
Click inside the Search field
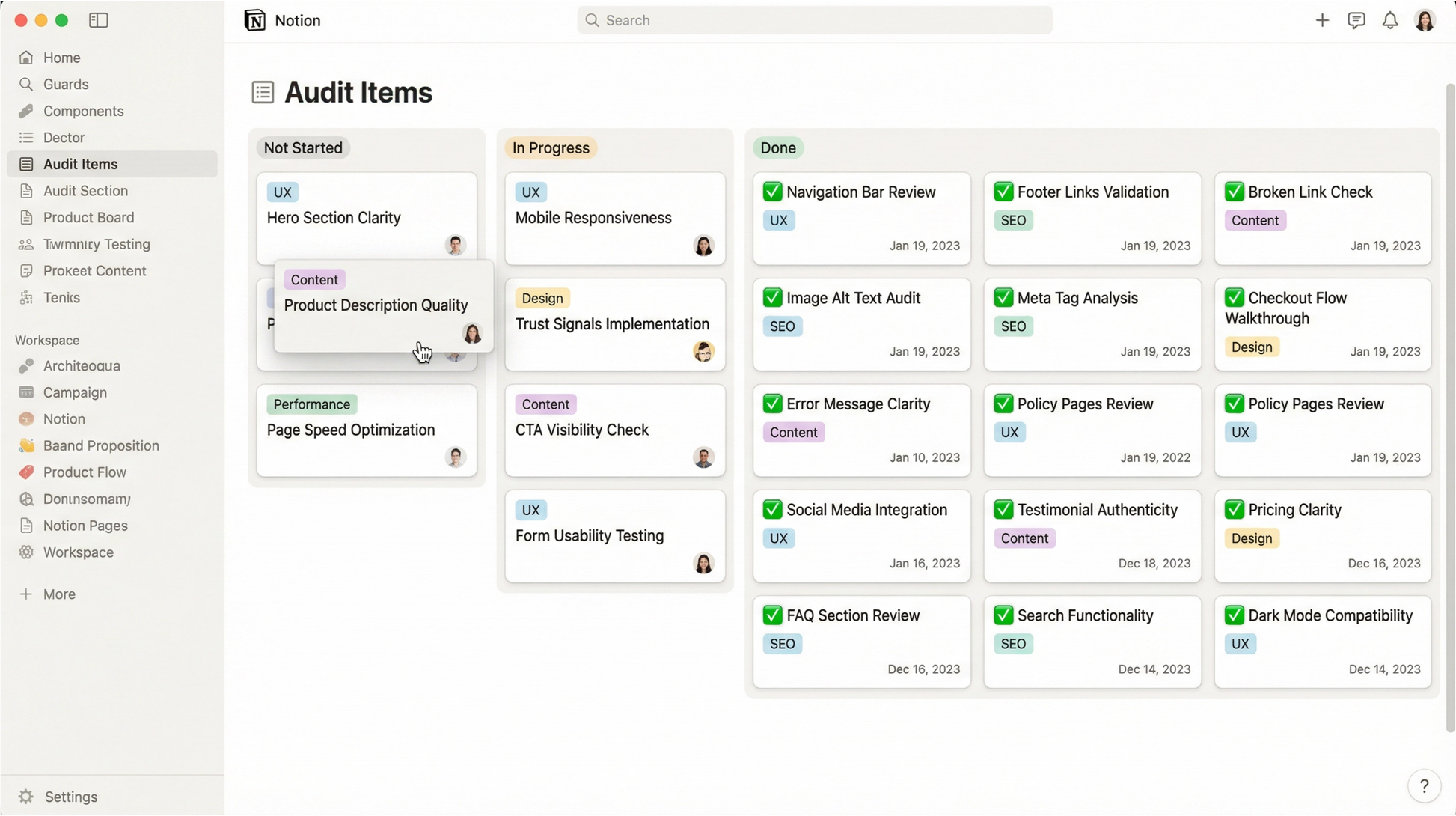tap(814, 20)
